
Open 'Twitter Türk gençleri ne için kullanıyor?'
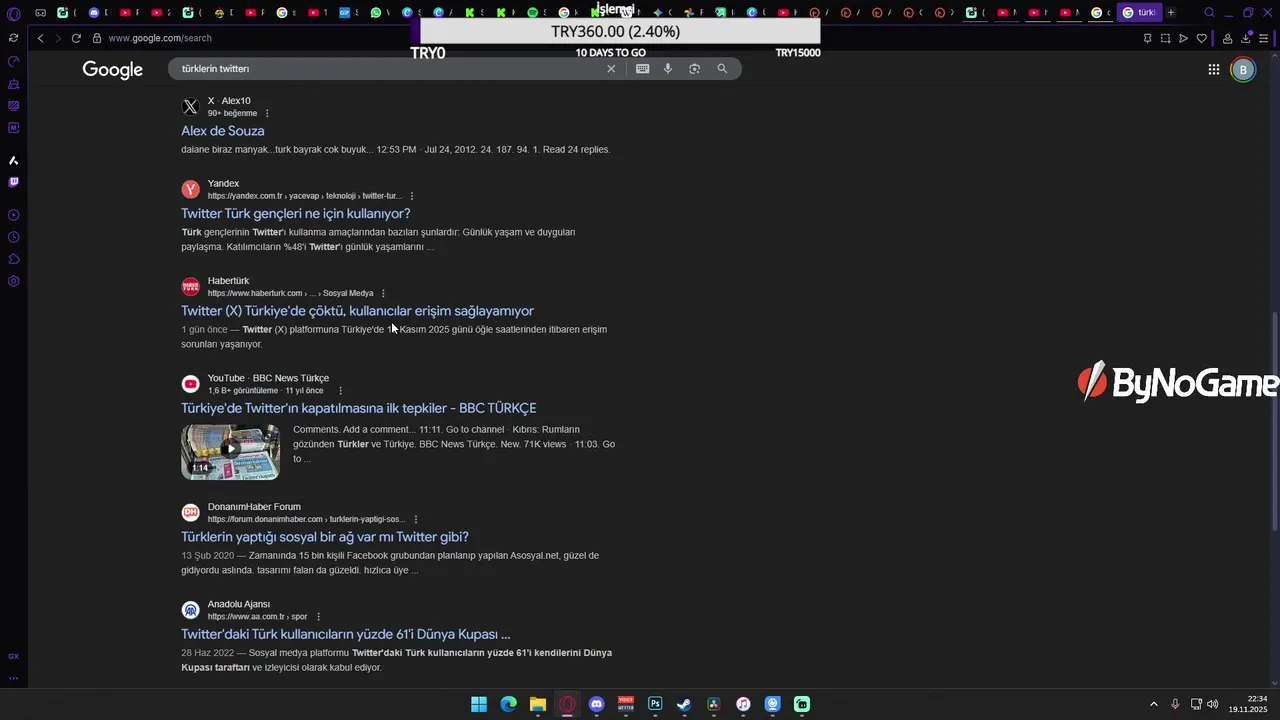pyautogui.click(x=296, y=213)
